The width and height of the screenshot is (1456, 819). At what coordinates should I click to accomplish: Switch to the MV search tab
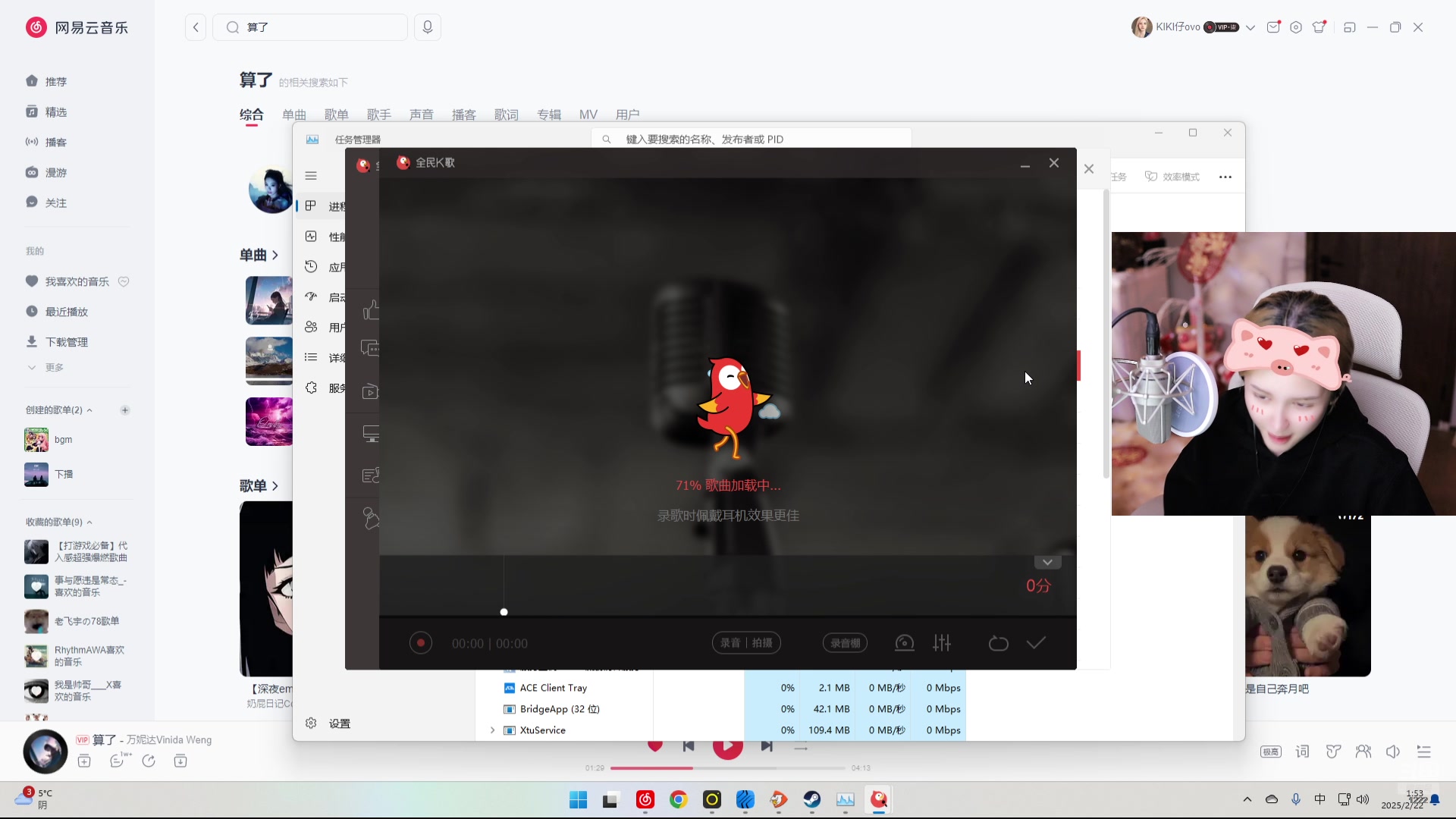[588, 115]
